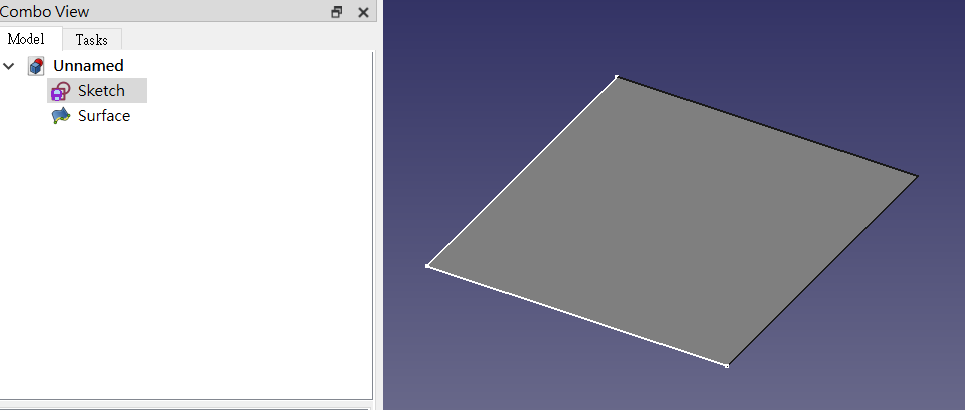Click the gray surface face in viewport
The image size is (965, 410).
click(x=672, y=222)
